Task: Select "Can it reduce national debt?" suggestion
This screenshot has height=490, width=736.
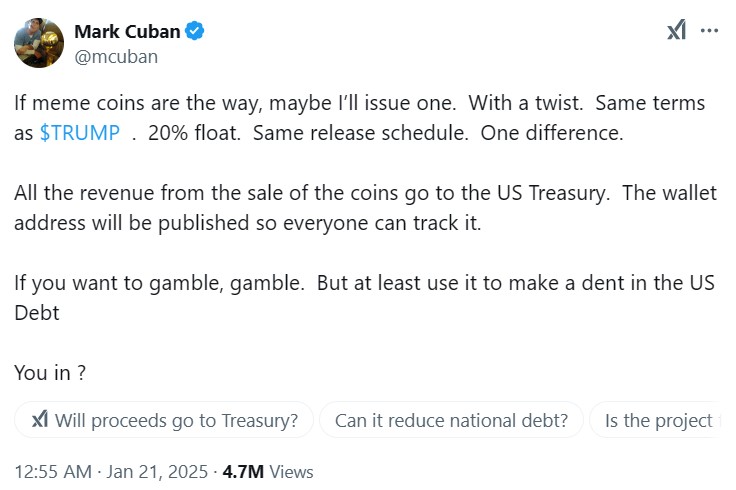Action: click(x=450, y=420)
